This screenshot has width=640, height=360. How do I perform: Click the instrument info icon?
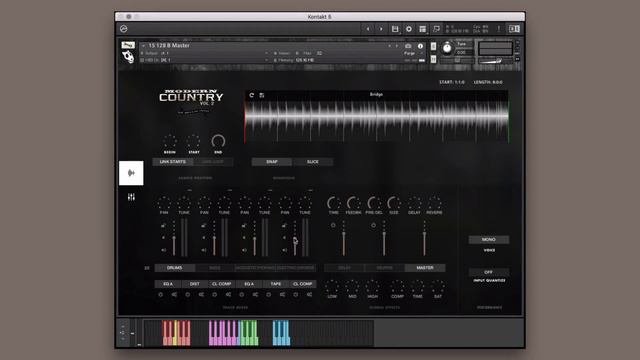pos(420,46)
